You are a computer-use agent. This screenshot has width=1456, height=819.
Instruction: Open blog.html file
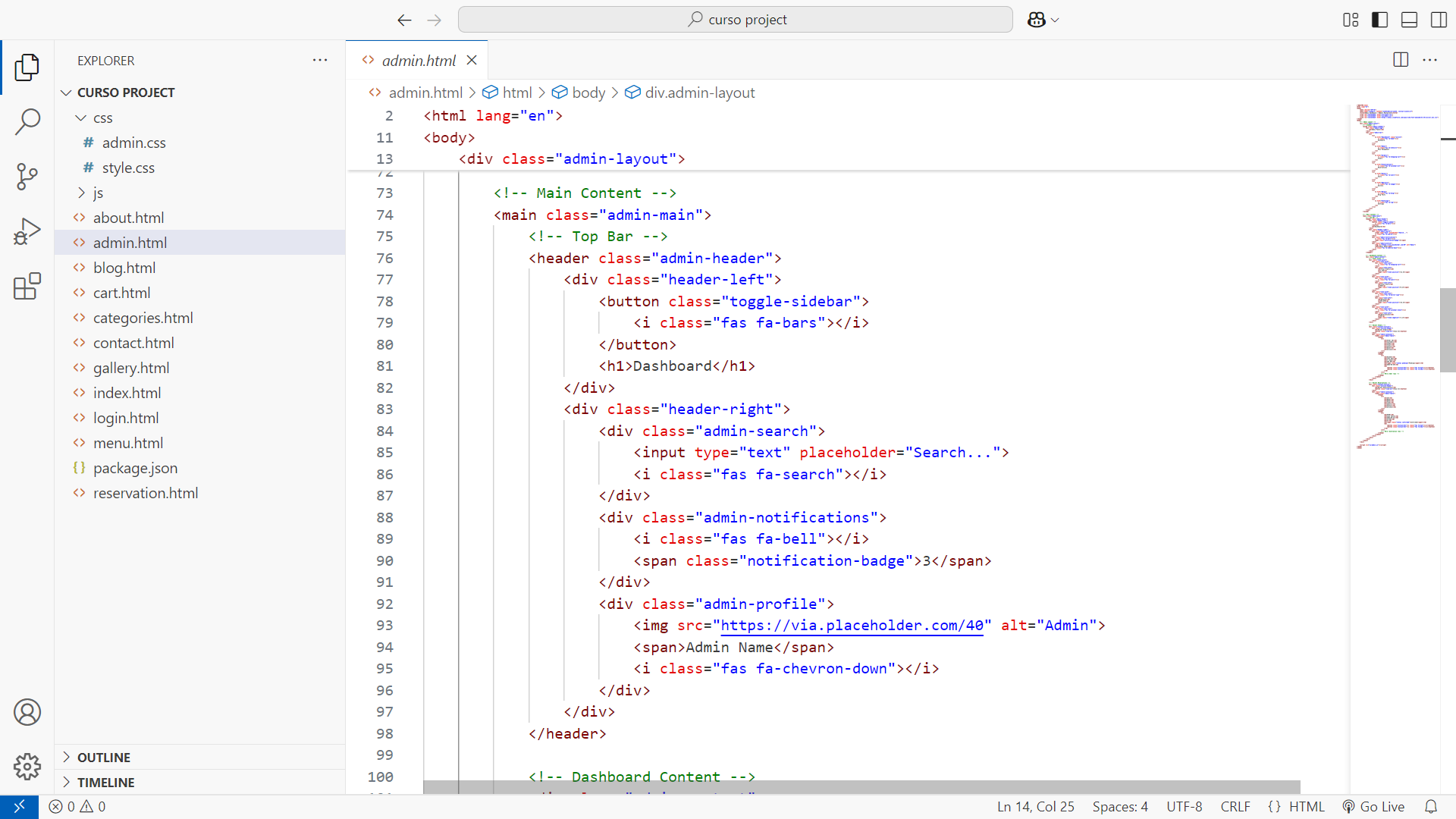[x=200, y=268]
